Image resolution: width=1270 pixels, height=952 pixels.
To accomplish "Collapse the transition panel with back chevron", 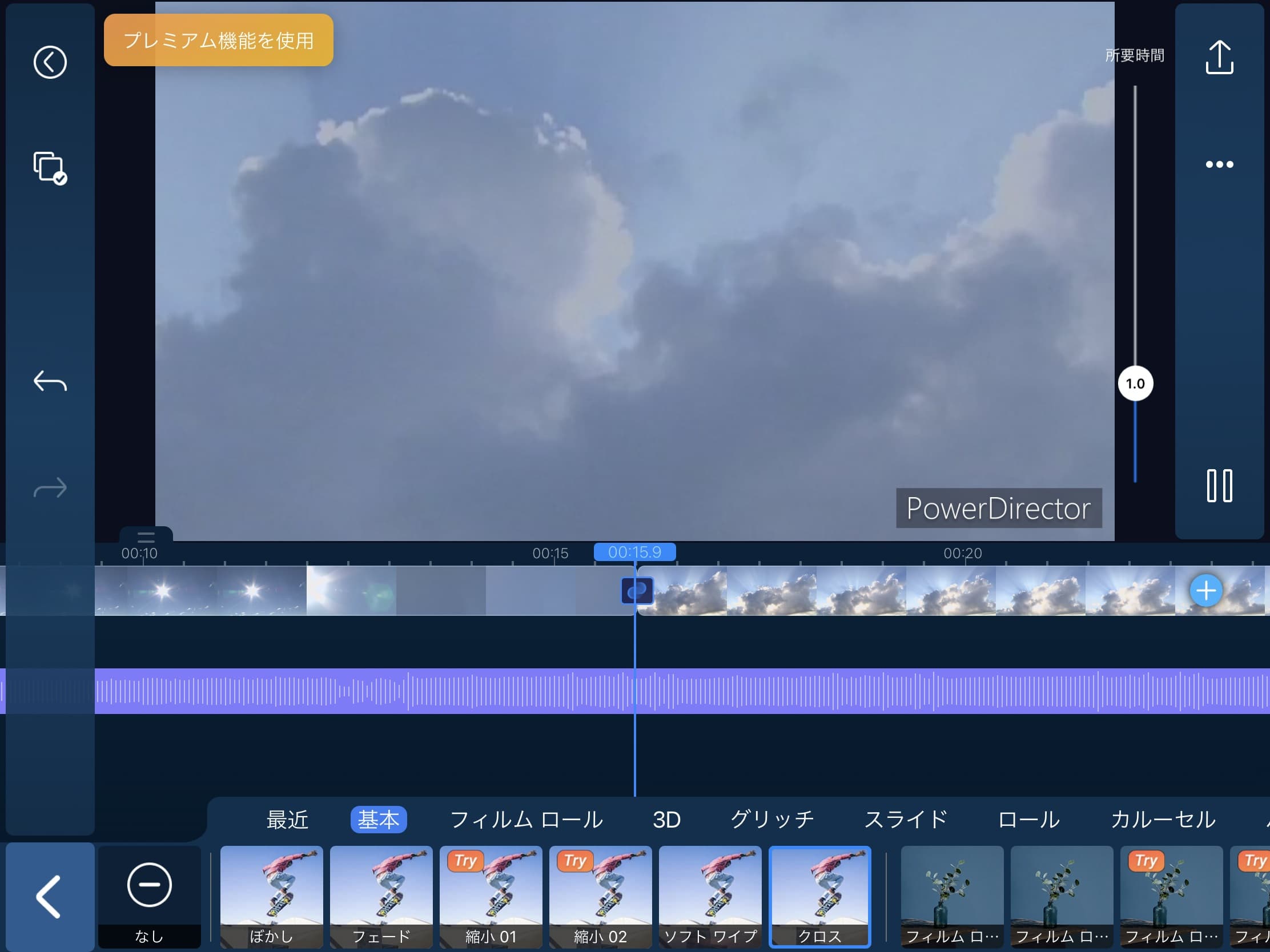I will pos(50,896).
